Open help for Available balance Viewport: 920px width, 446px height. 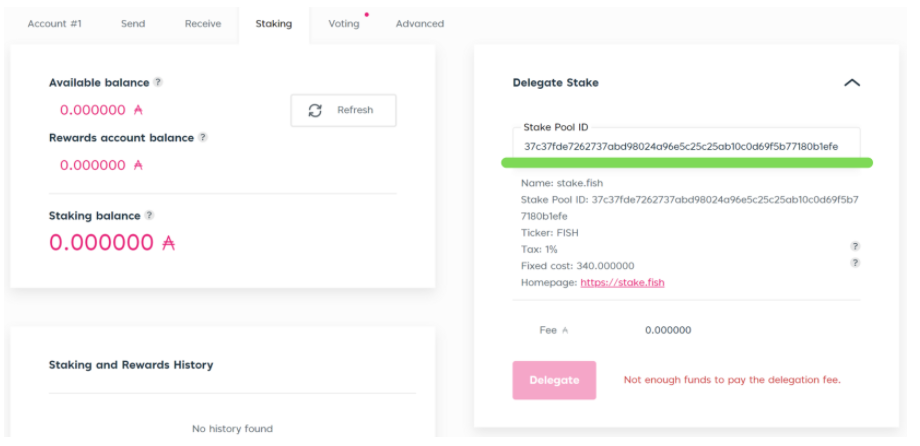coord(158,82)
